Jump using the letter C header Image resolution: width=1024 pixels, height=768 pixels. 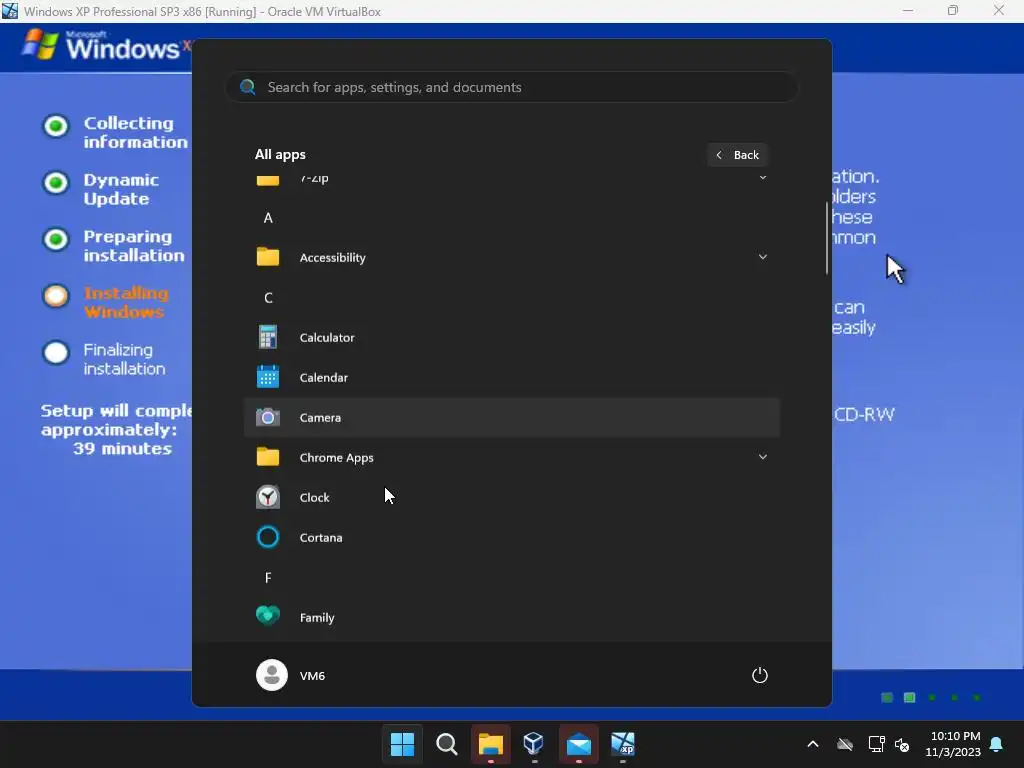coord(268,298)
